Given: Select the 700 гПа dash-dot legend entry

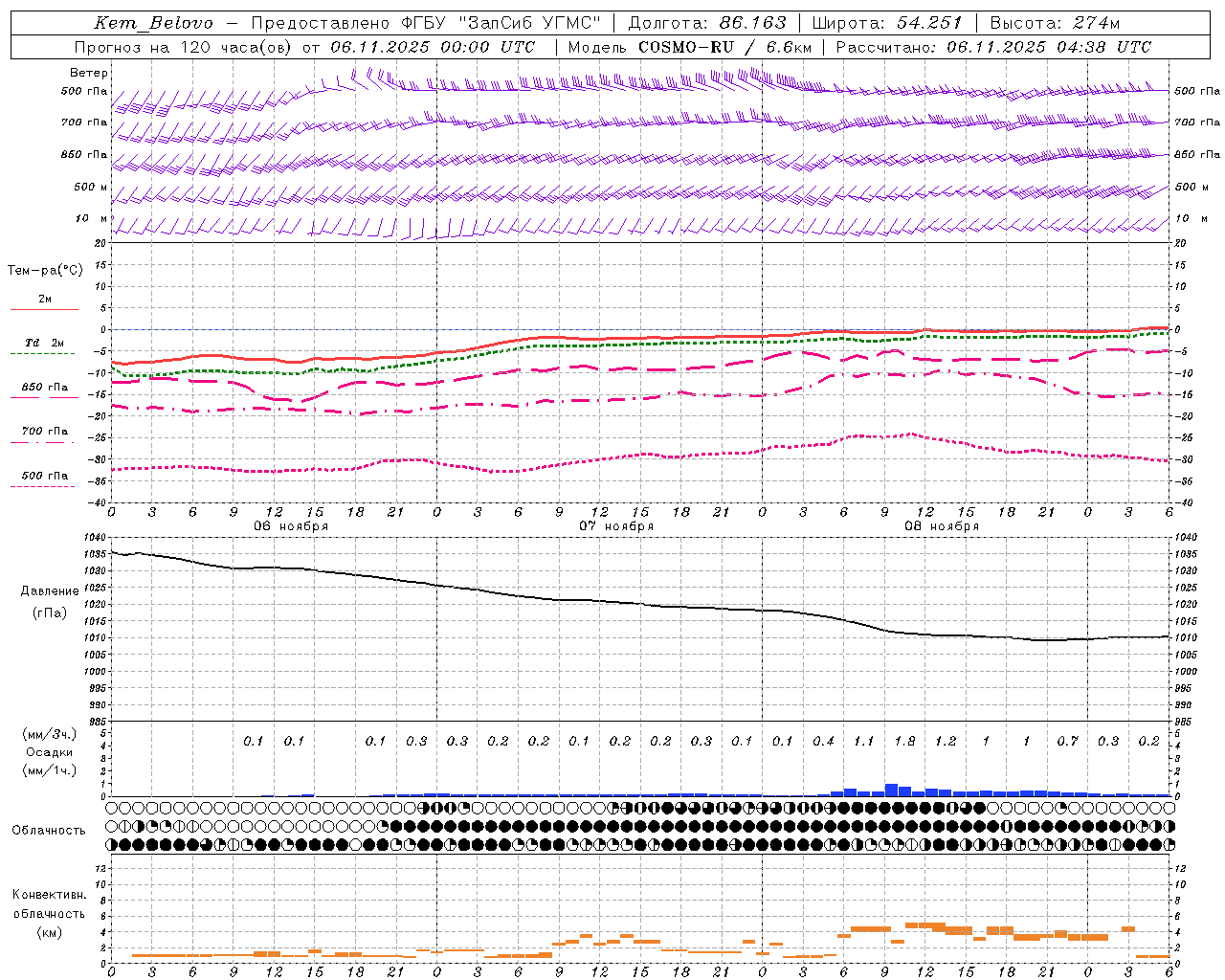Looking at the screenshot, I should [44, 432].
